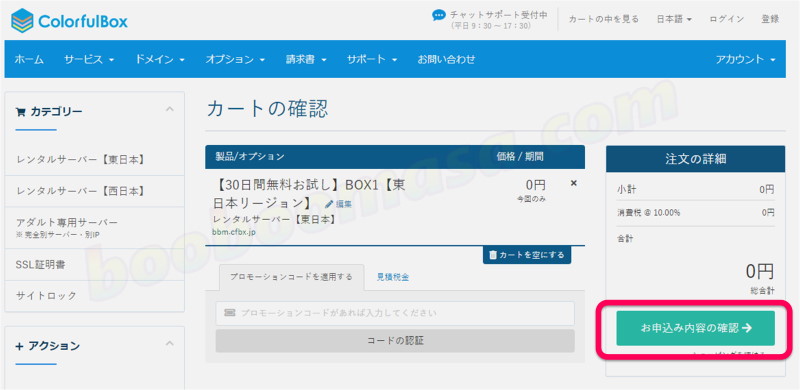The image size is (800, 390).
Task: Go to ホーム in the navigation bar
Action: coord(29,59)
